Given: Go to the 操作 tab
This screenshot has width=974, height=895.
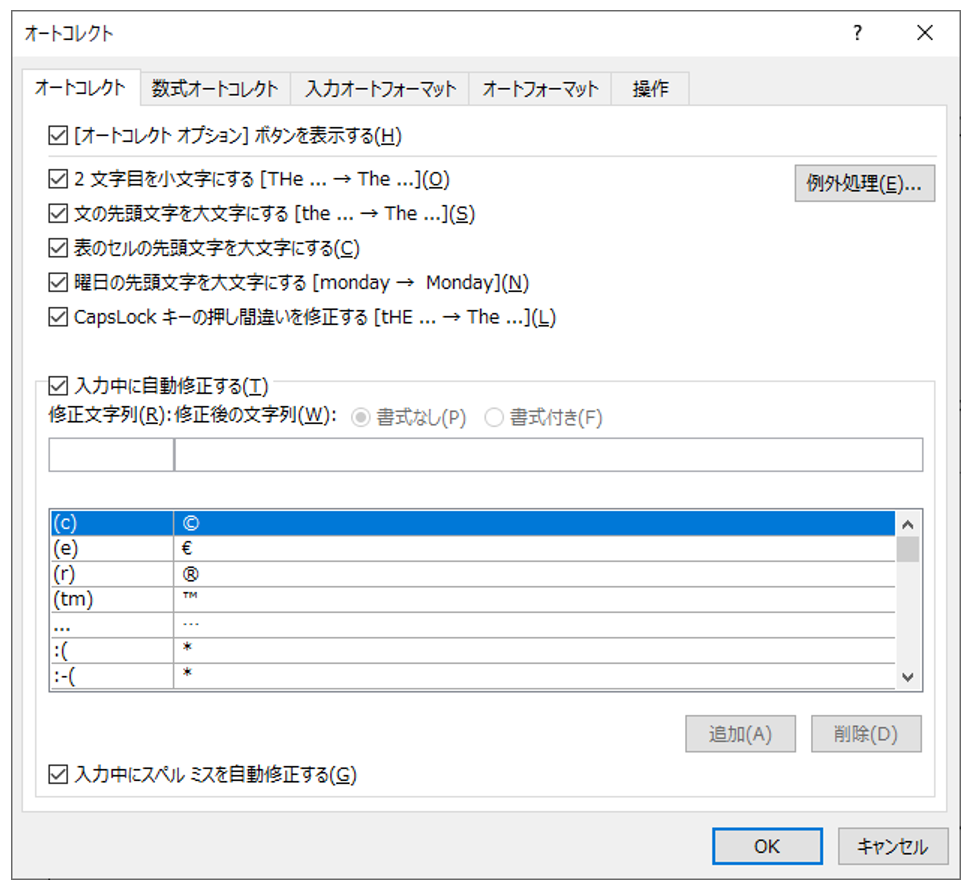Looking at the screenshot, I should coord(650,89).
